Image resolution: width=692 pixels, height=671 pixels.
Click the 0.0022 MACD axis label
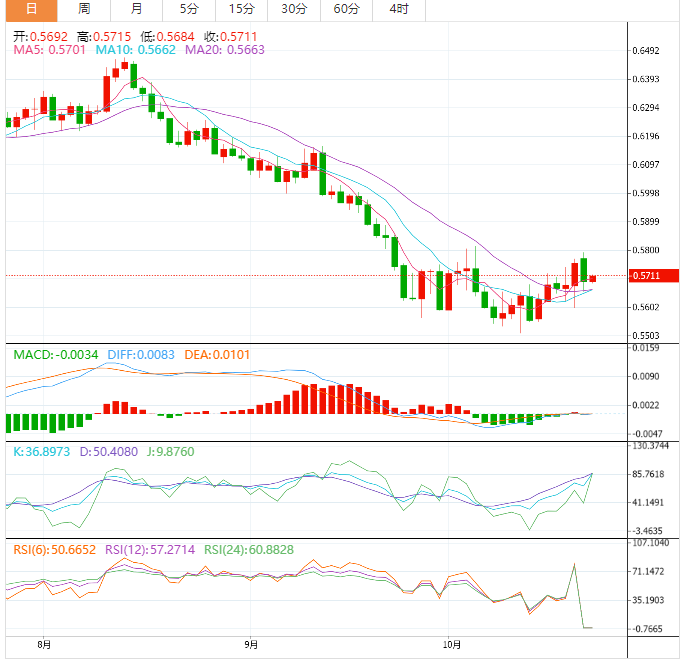click(646, 405)
